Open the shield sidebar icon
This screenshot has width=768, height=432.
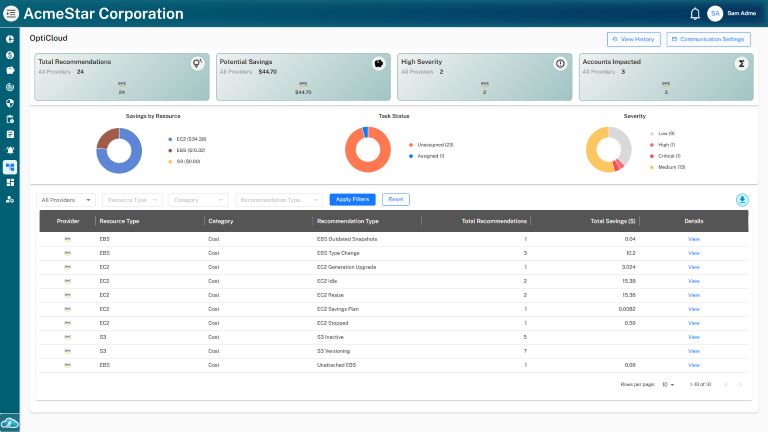(10, 102)
